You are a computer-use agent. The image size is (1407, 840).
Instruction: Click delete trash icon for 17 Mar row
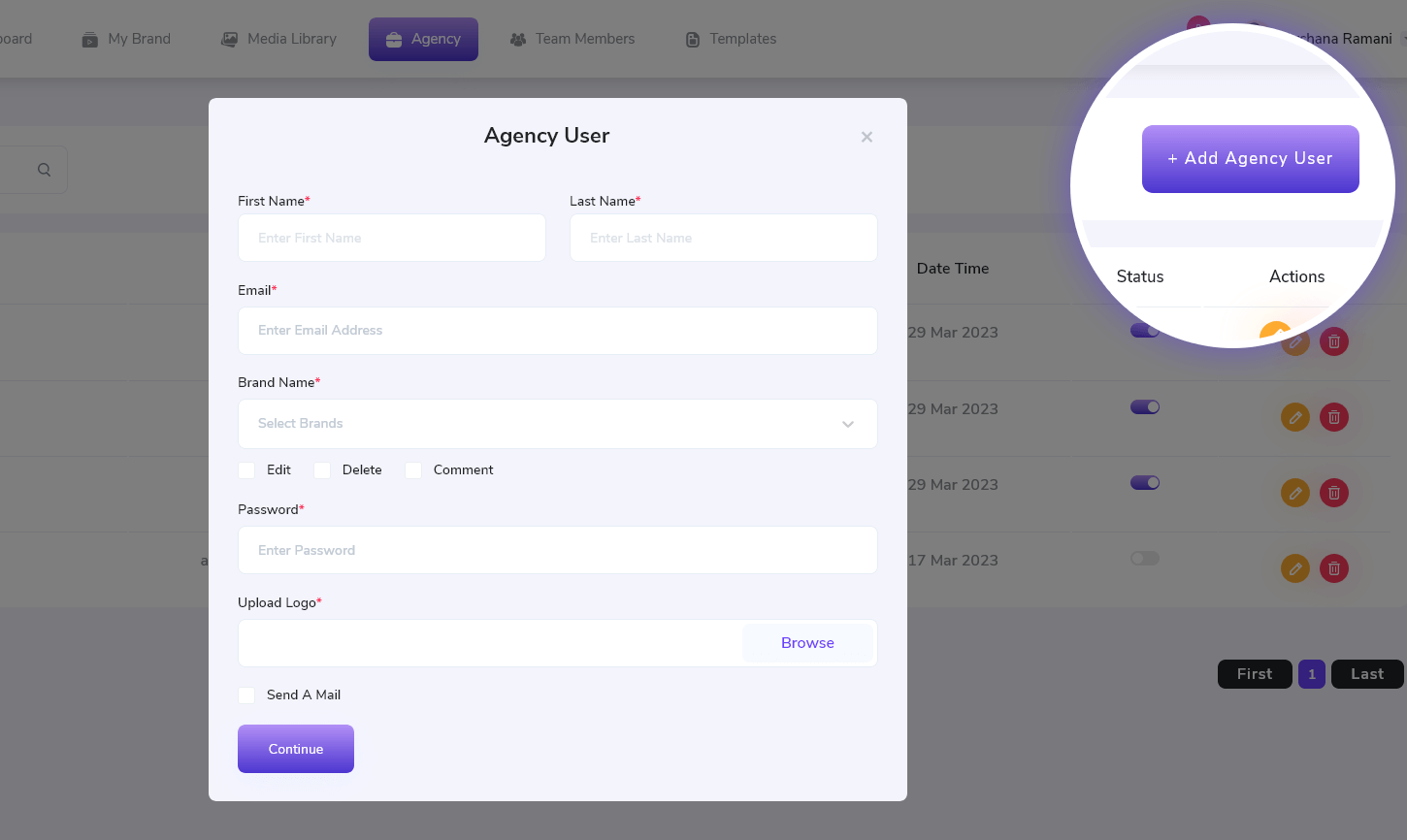pyautogui.click(x=1334, y=568)
